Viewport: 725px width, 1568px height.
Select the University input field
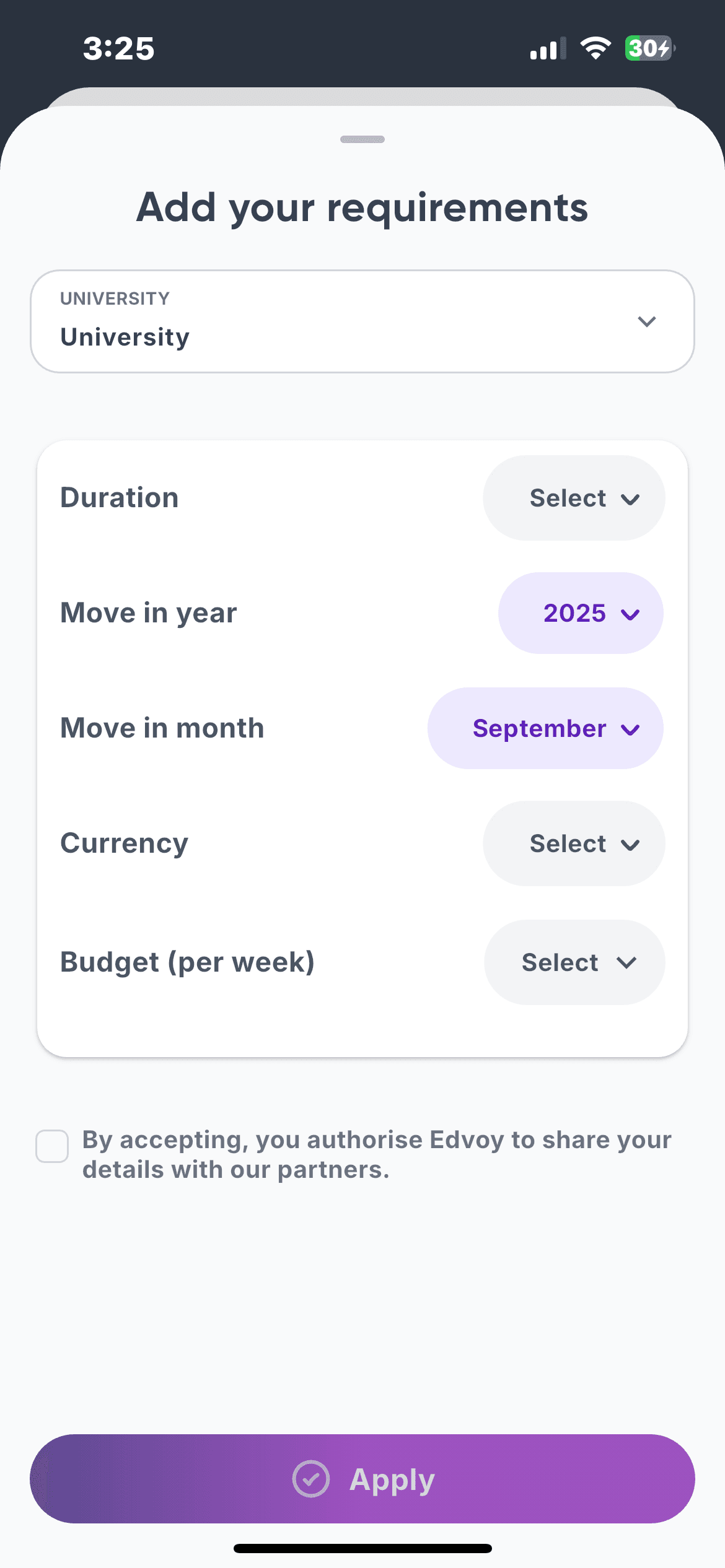coord(335,321)
